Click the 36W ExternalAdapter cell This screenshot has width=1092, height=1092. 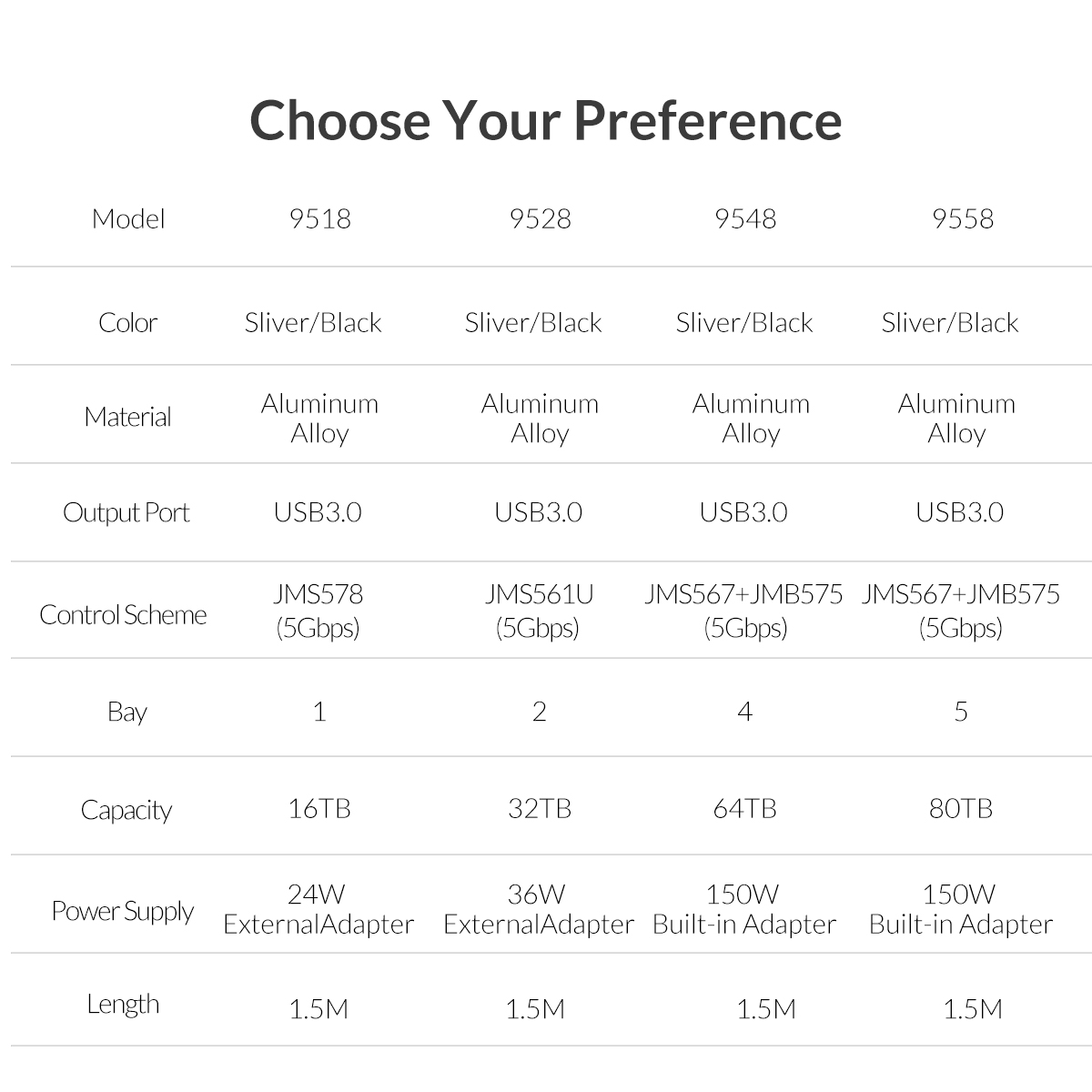coord(539,909)
